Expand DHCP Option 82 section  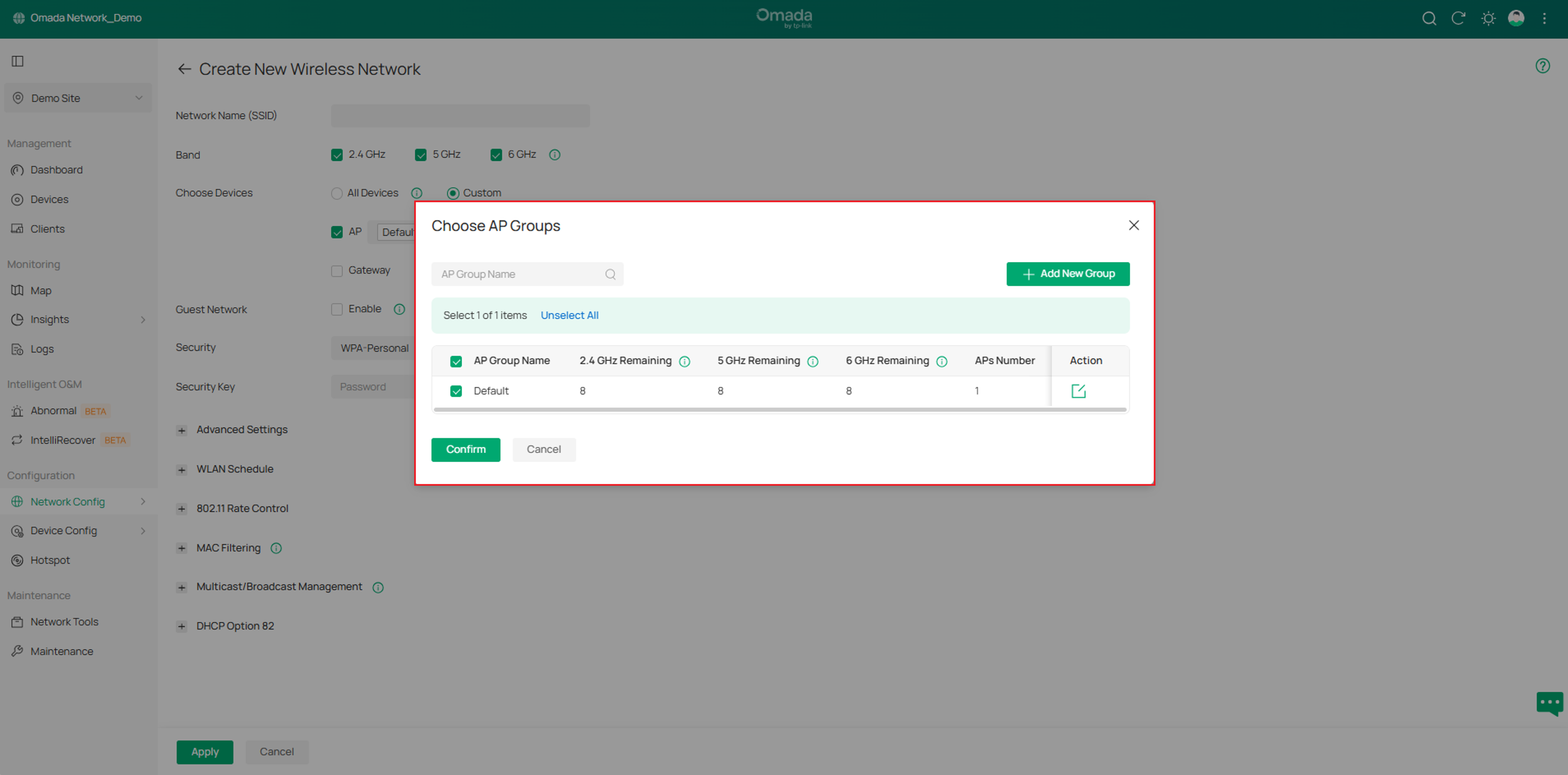[x=181, y=627]
